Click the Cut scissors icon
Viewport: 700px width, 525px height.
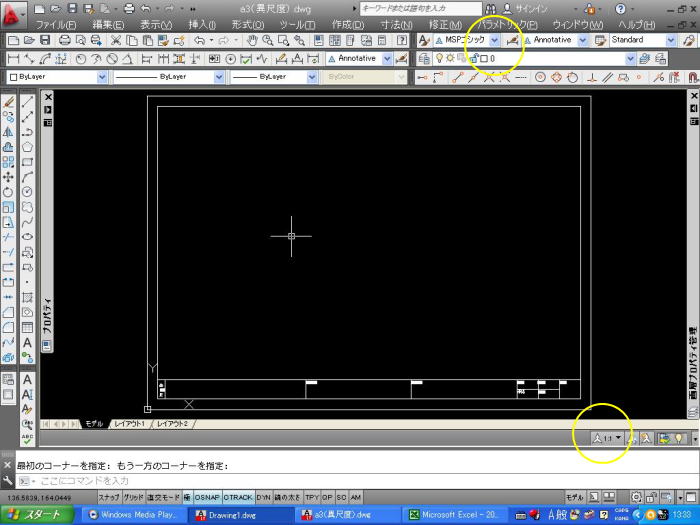click(116, 41)
